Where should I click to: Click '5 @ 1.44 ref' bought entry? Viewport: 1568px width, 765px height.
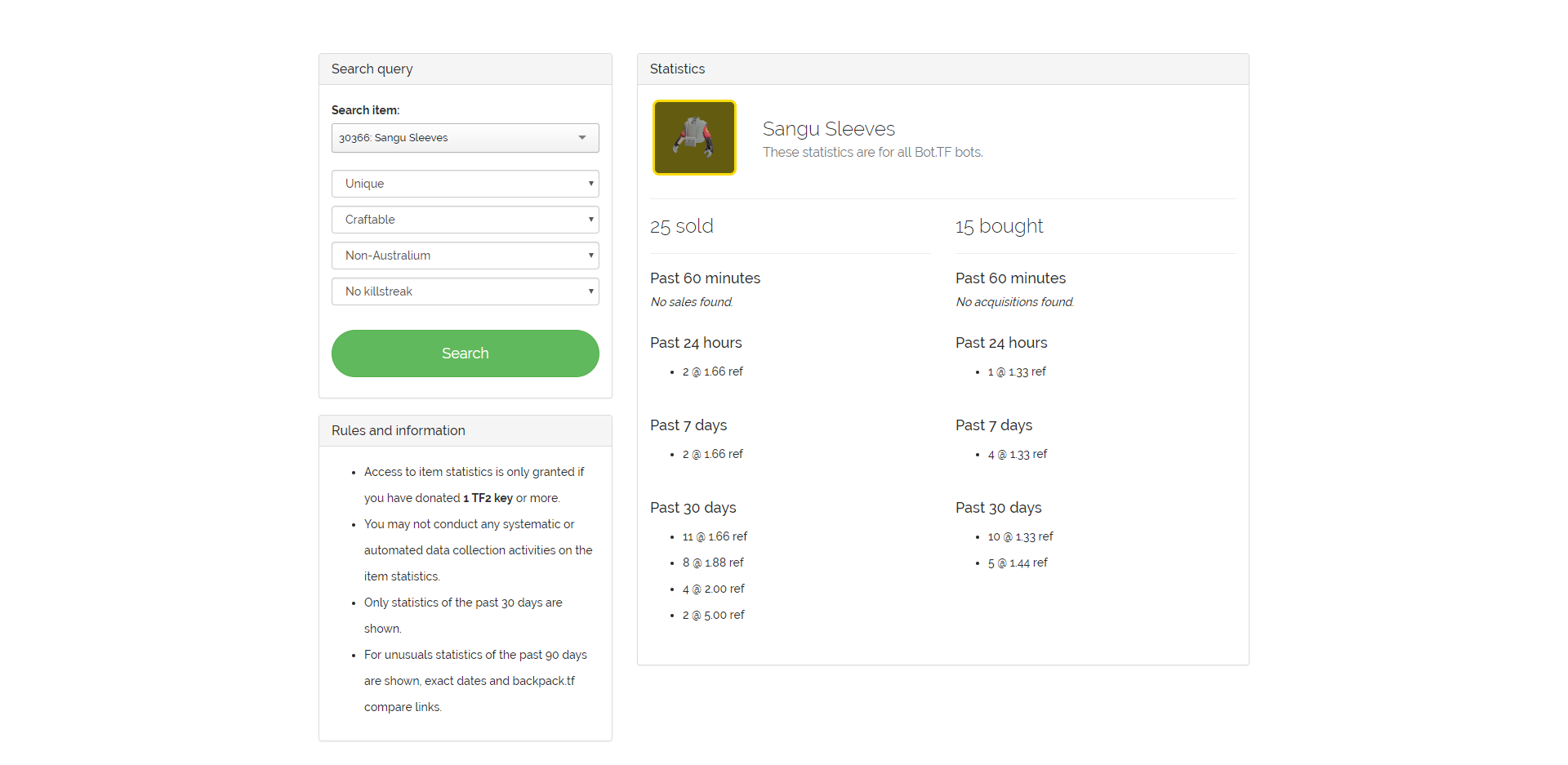(x=1018, y=563)
